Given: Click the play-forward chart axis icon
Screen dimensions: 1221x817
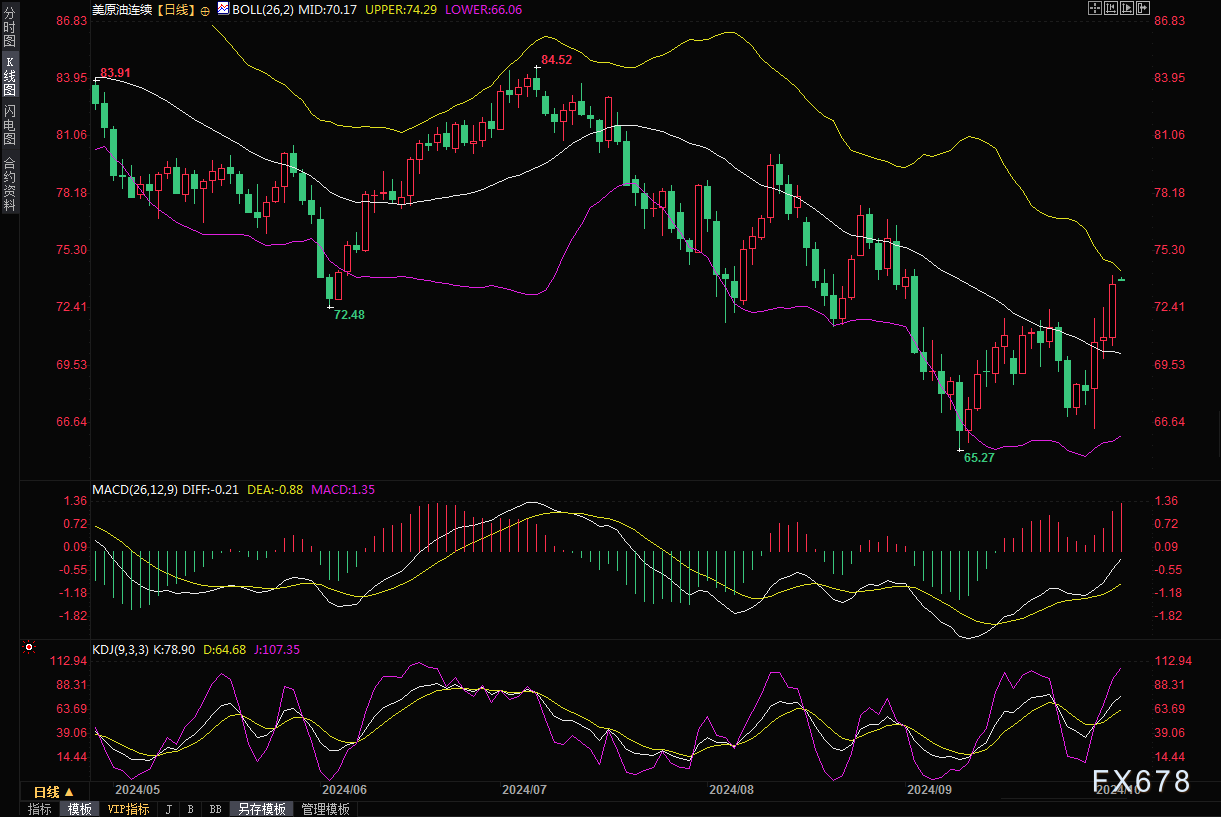Looking at the screenshot, I should click(1125, 9).
